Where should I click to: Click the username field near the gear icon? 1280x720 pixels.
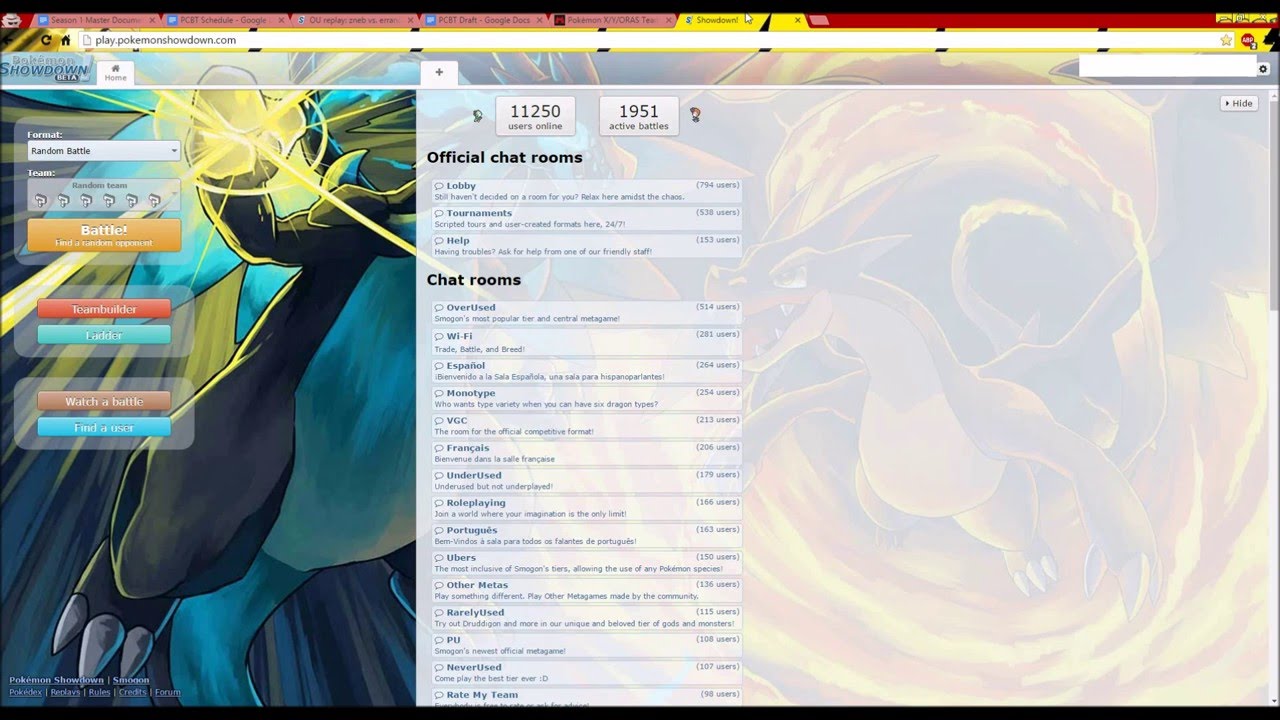(x=1167, y=67)
